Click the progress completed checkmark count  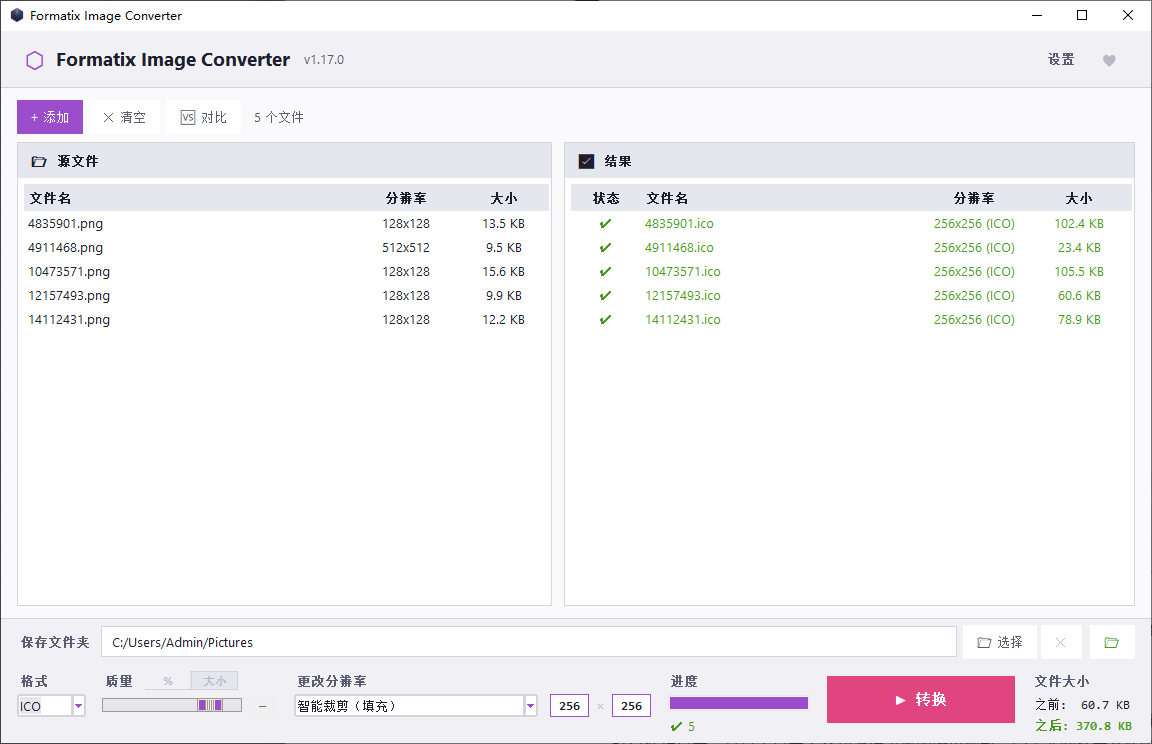[x=683, y=727]
